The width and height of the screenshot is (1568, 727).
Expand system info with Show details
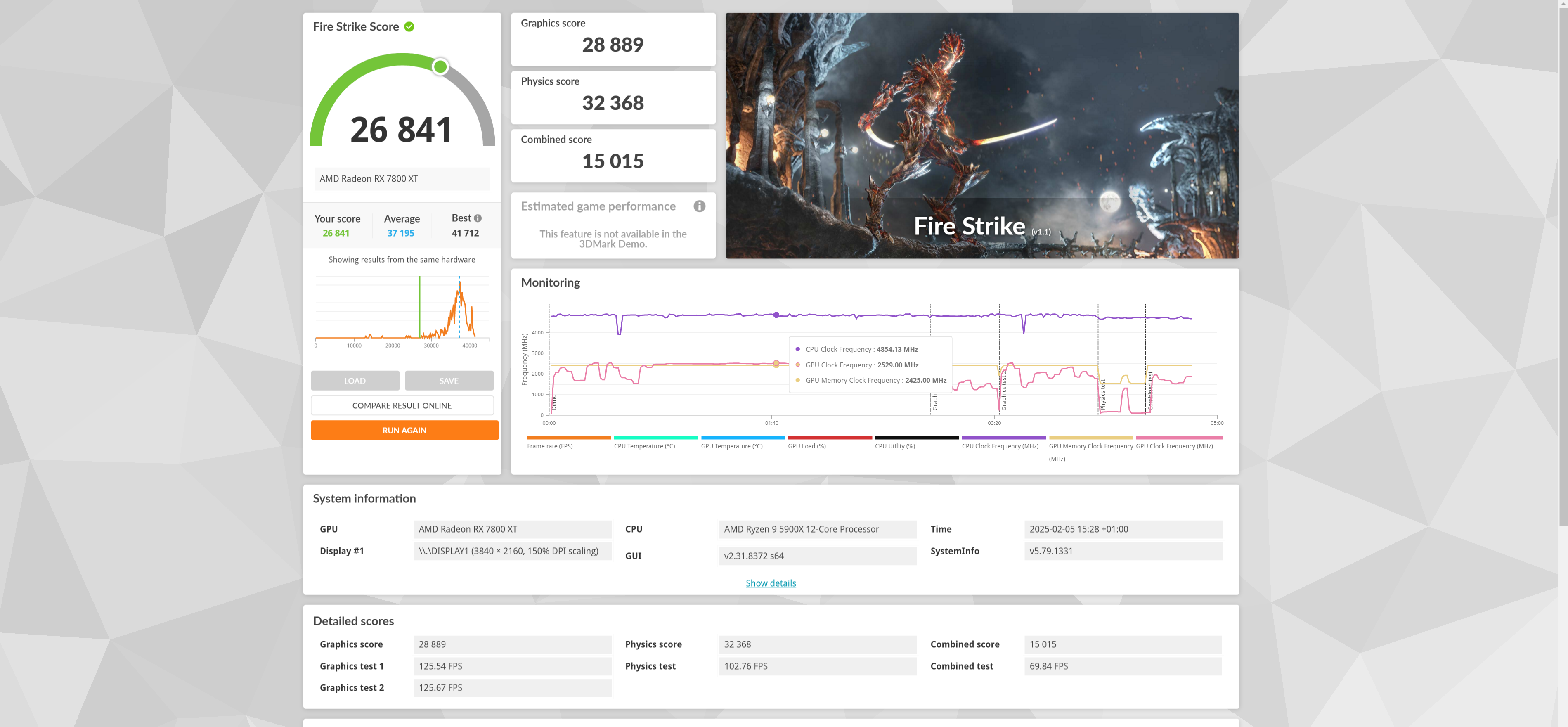(770, 583)
